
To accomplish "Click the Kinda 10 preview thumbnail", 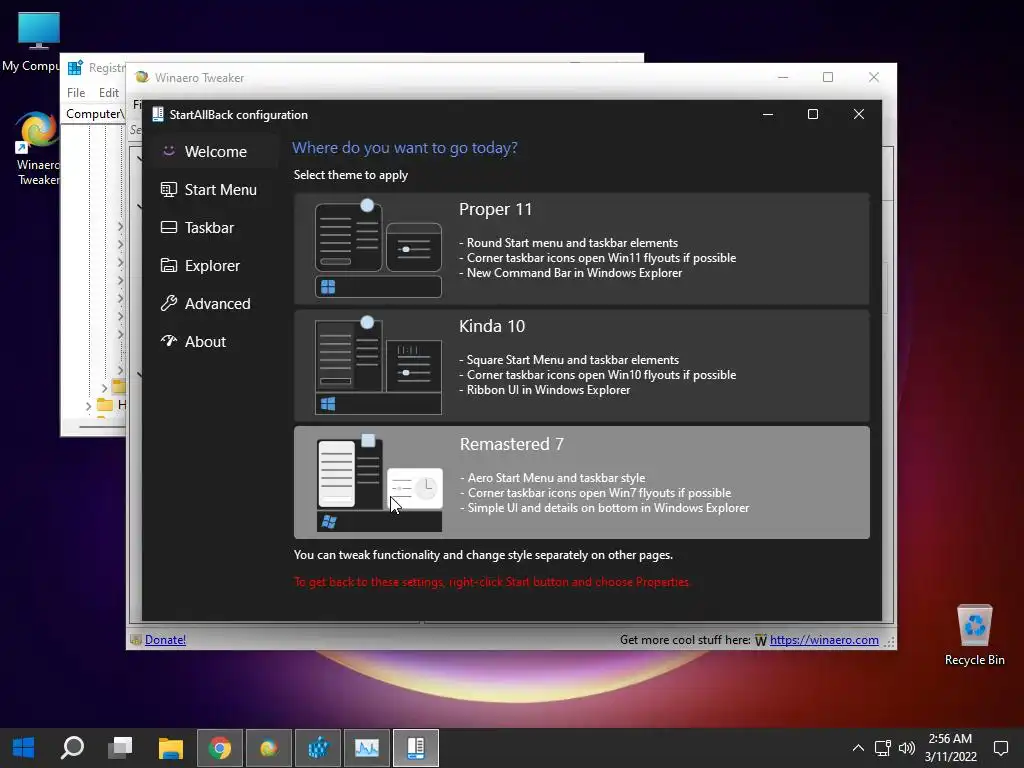I will [x=378, y=366].
